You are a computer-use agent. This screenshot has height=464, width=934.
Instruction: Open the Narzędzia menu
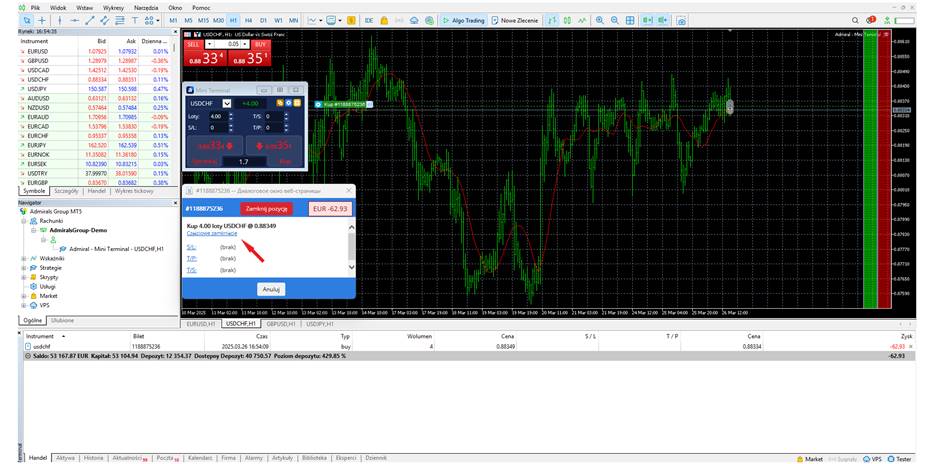point(146,8)
